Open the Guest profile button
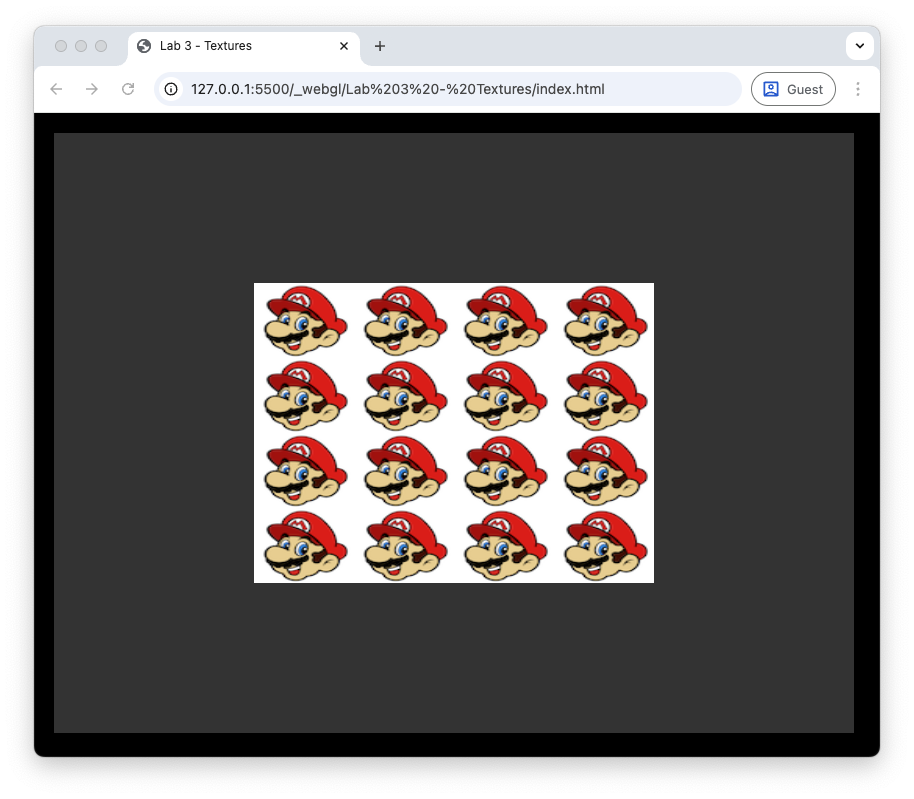The image size is (914, 799). [x=793, y=89]
